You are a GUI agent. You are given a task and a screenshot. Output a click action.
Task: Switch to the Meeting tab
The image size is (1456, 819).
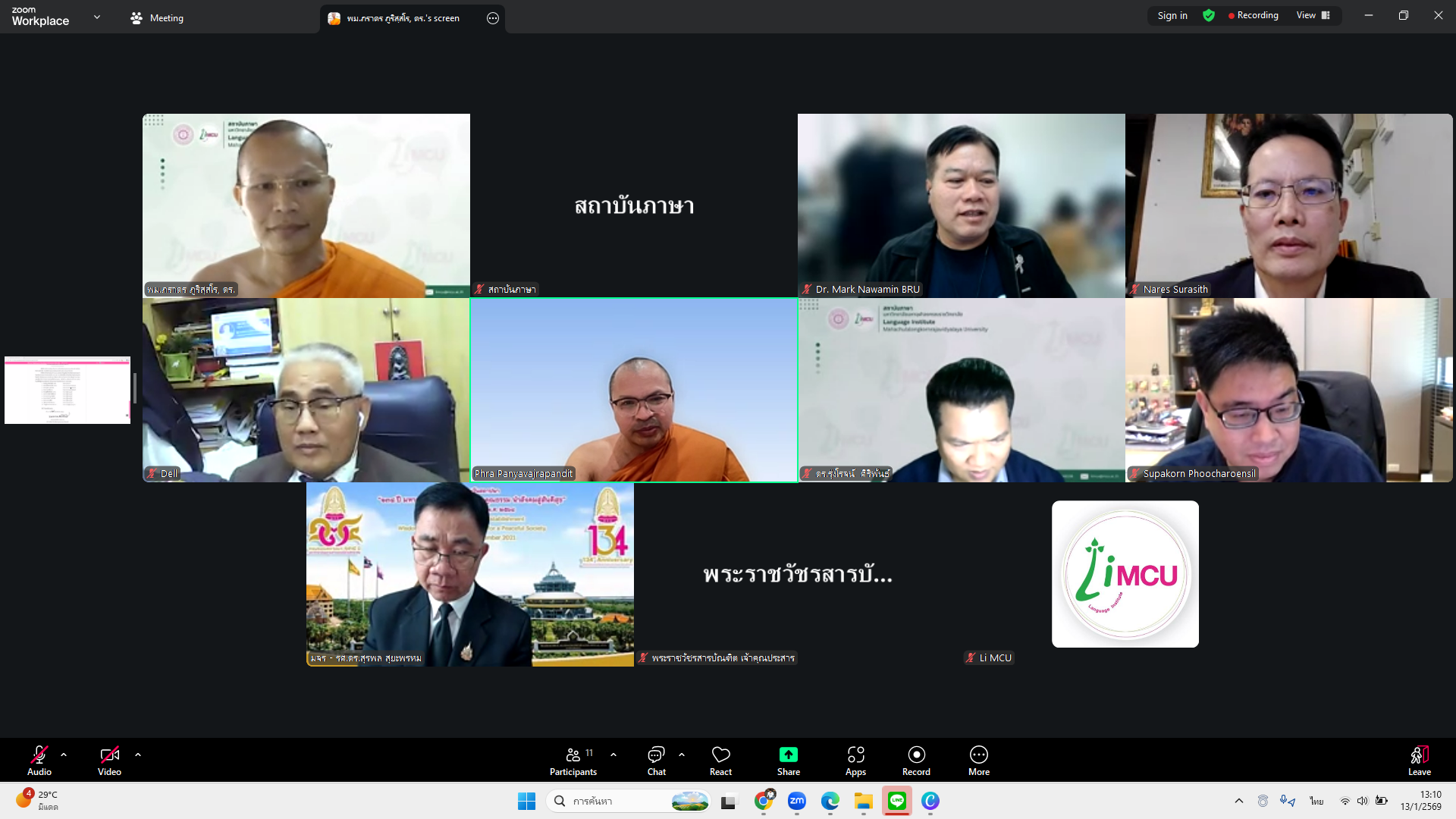tap(157, 18)
